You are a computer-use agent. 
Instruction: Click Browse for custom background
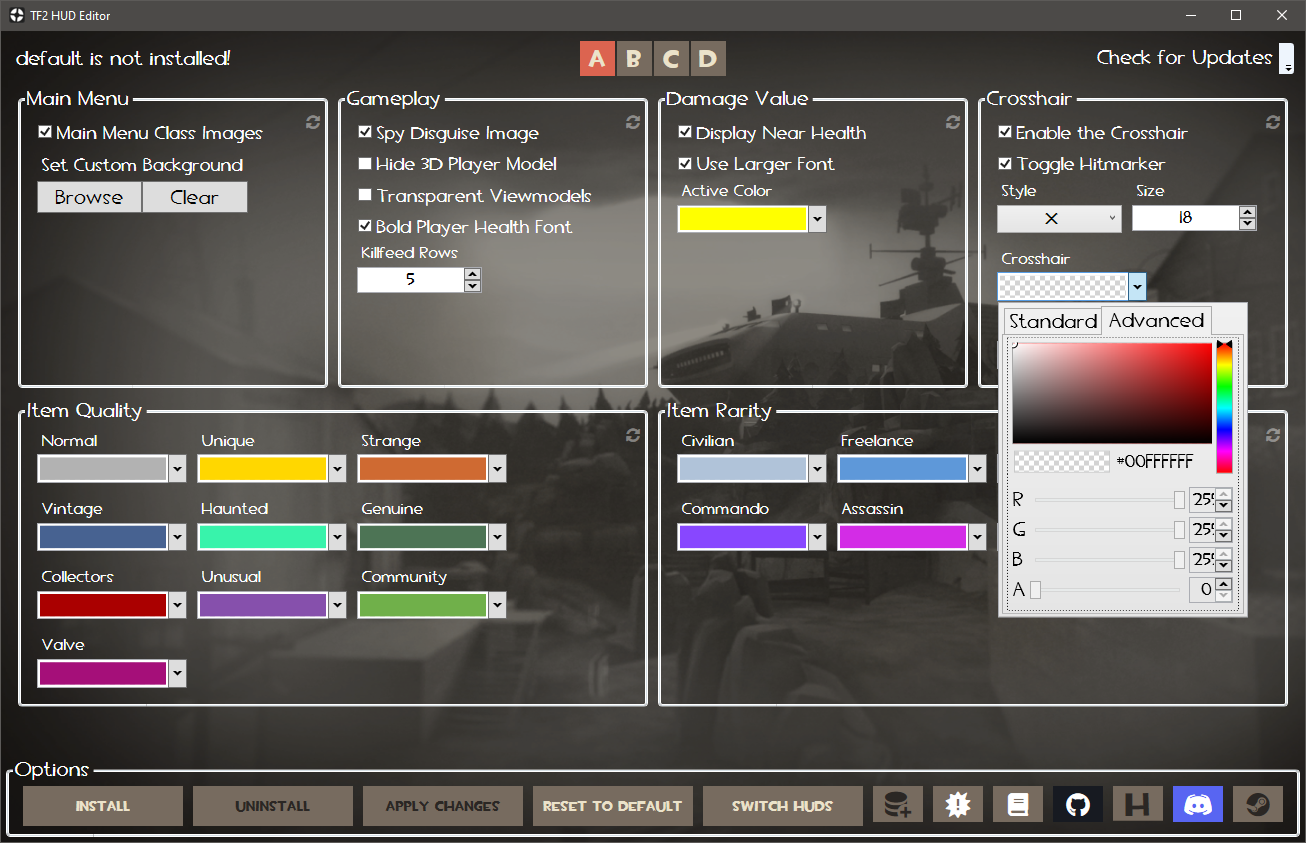[x=89, y=197]
